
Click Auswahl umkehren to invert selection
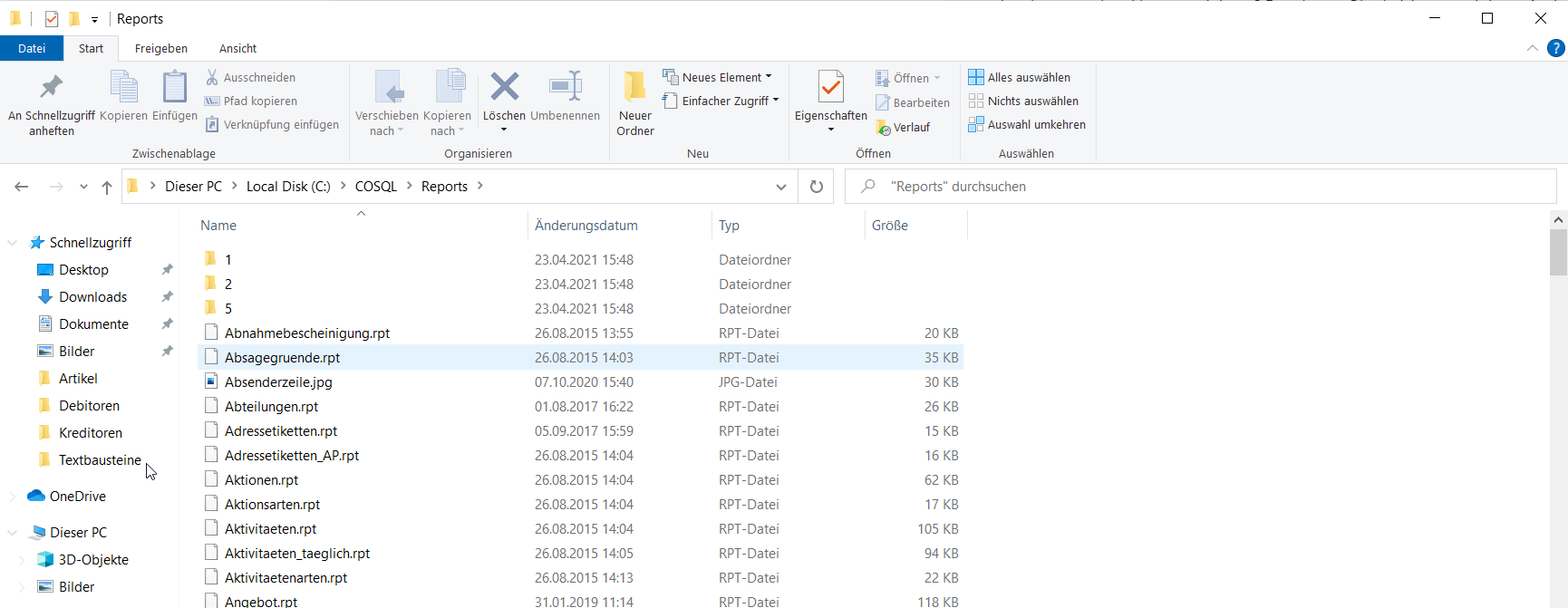[x=1027, y=125]
